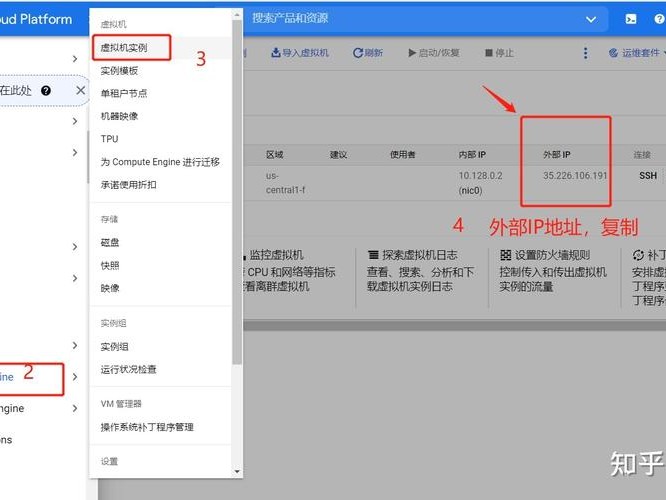Viewport: 666px width, 500px height.
Task: Open Cloud Shell terminal icon
Action: click(x=631, y=19)
